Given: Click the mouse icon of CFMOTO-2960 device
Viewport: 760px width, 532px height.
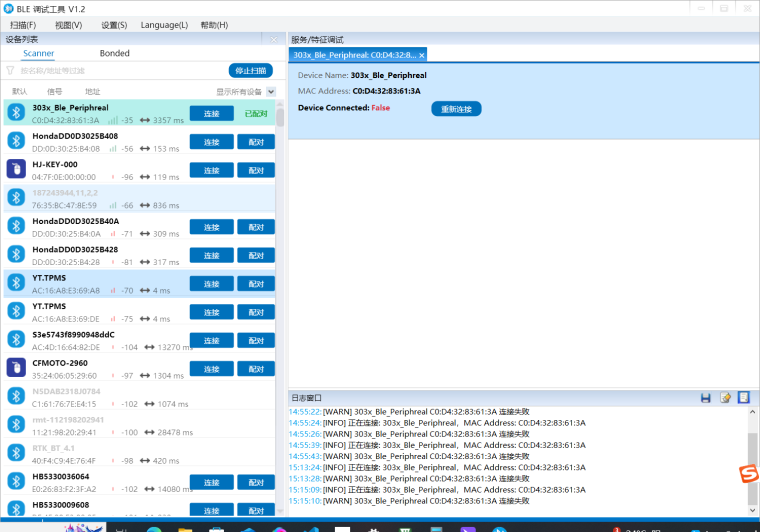Looking at the screenshot, I should coord(15,368).
